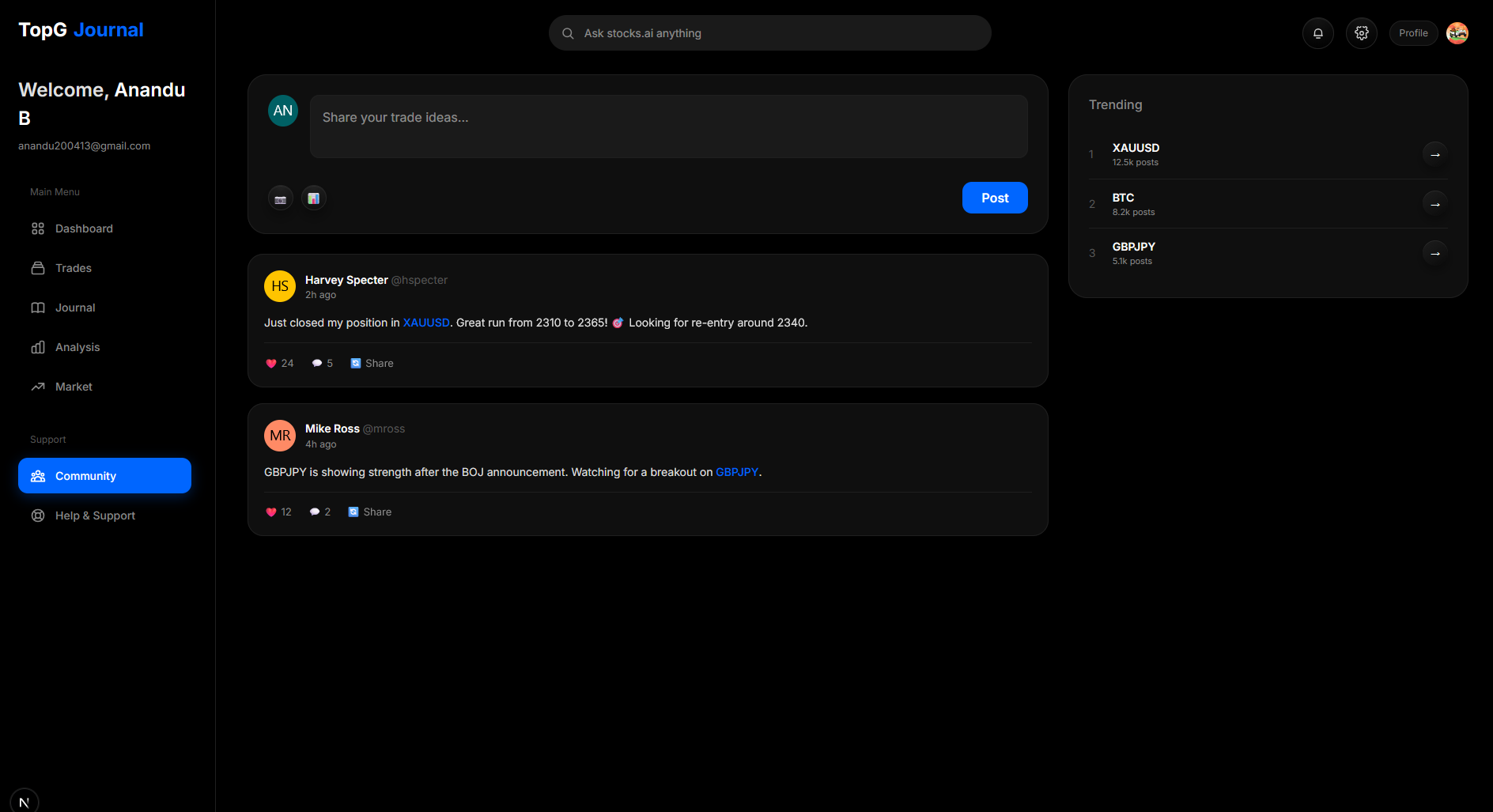
Task: Attach a photo with the camera icon
Action: pyautogui.click(x=280, y=198)
